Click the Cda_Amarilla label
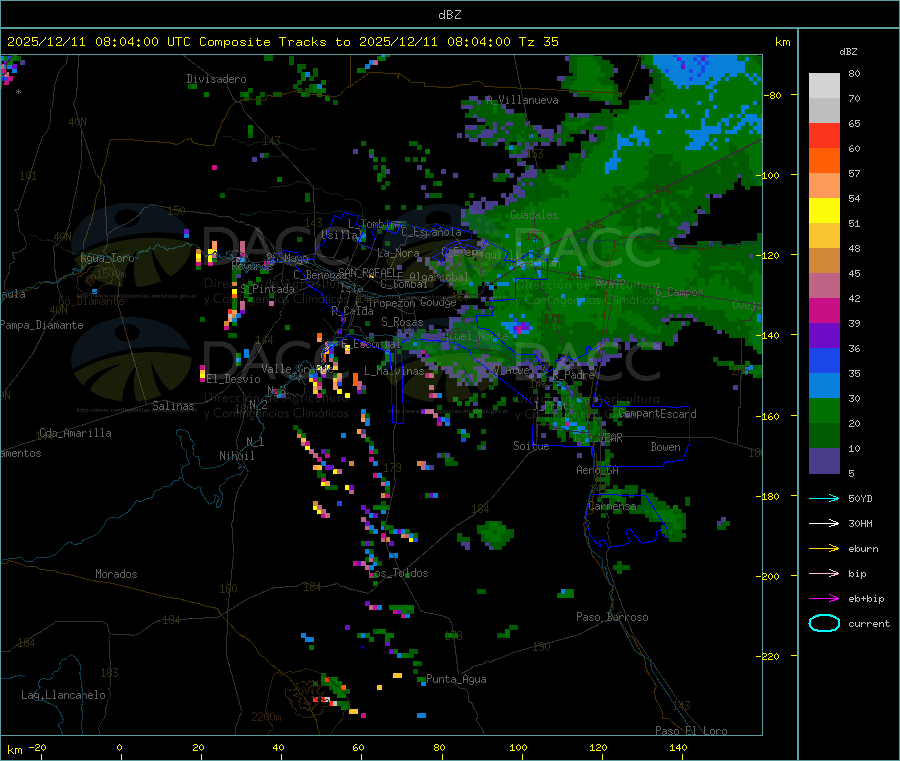 [x=75, y=433]
